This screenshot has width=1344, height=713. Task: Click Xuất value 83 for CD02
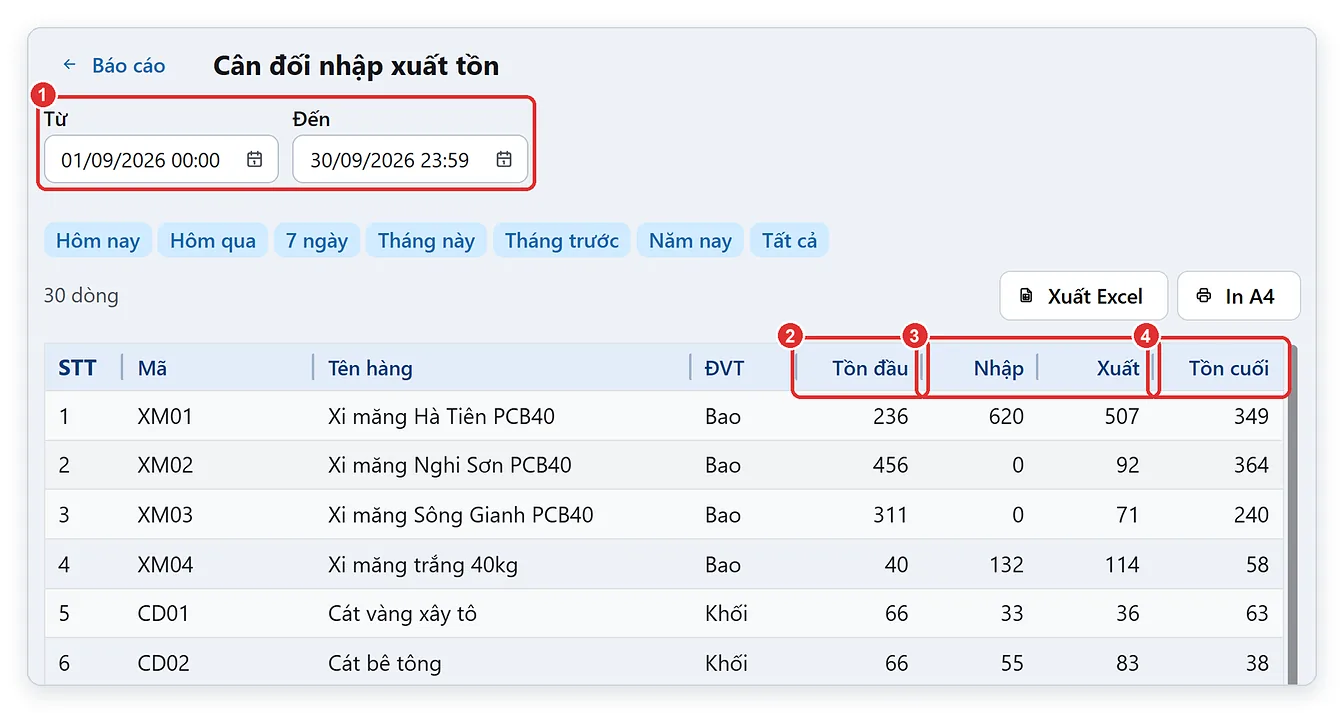[1127, 663]
